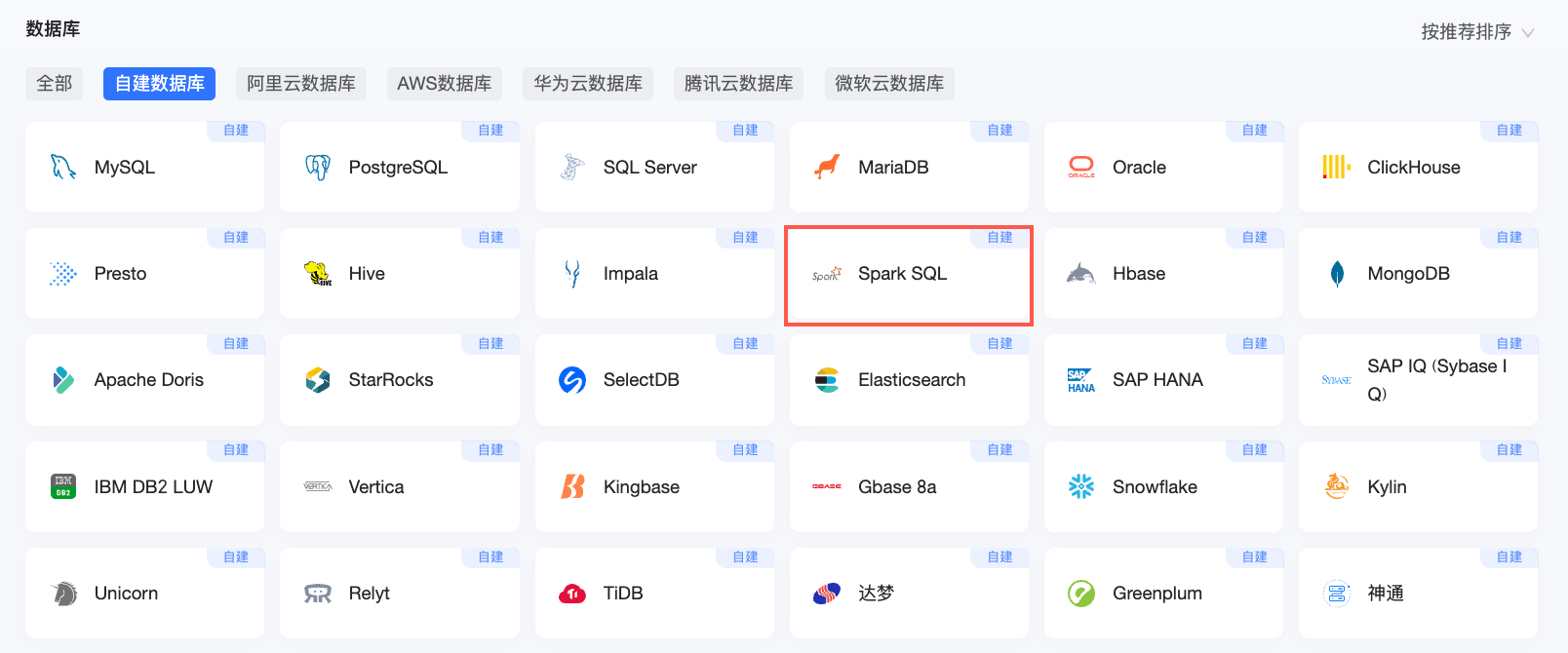Click the 自建 tag on Kylin card
Viewport: 1568px width, 653px height.
coord(1509,450)
